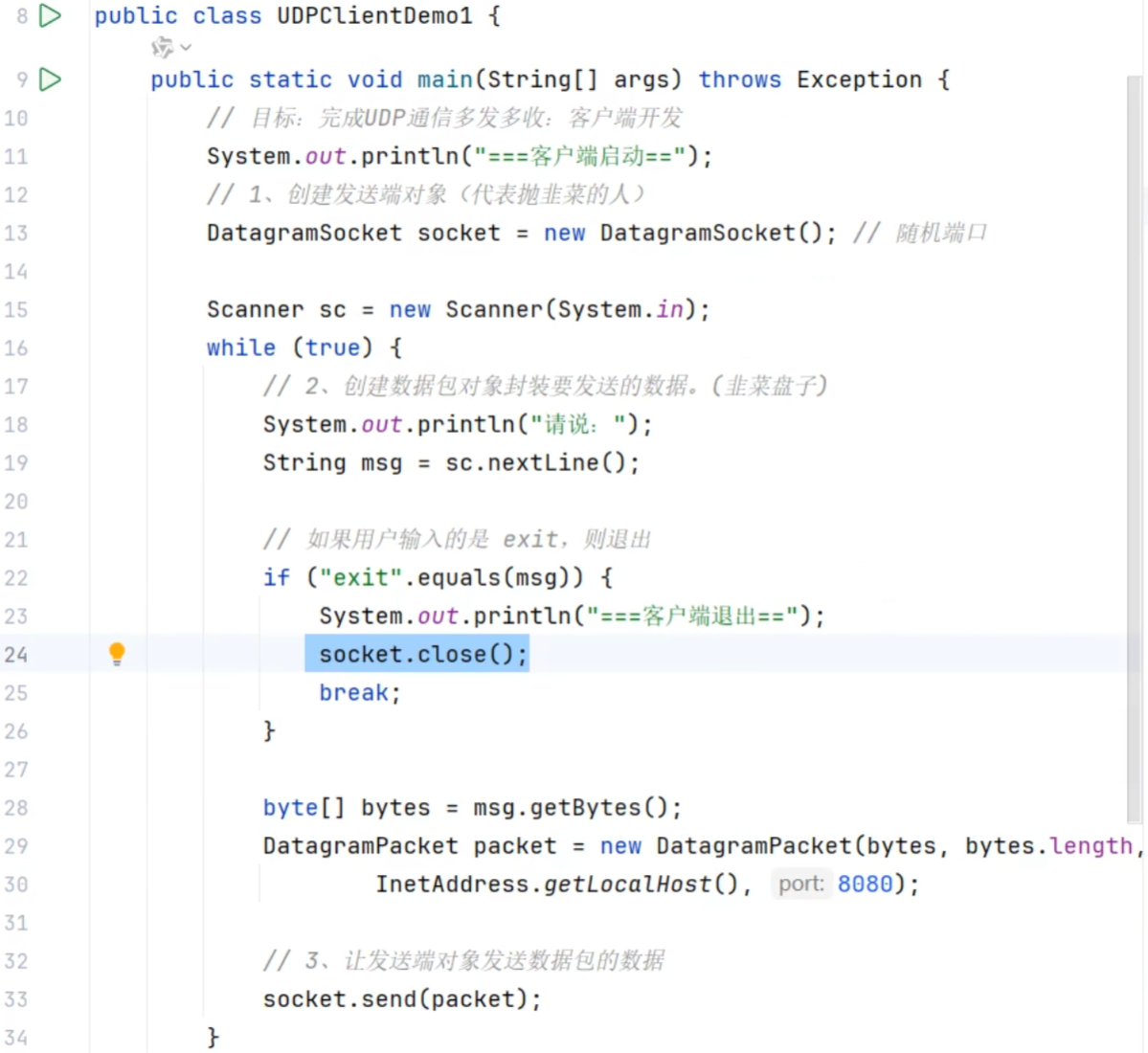
Task: Click the 'break' keyword on line 25
Action: tap(353, 692)
